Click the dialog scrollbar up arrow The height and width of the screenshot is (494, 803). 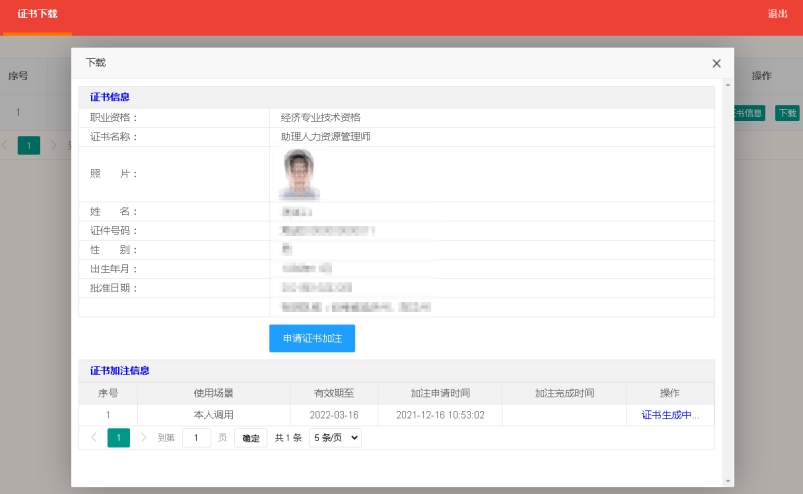click(x=727, y=86)
